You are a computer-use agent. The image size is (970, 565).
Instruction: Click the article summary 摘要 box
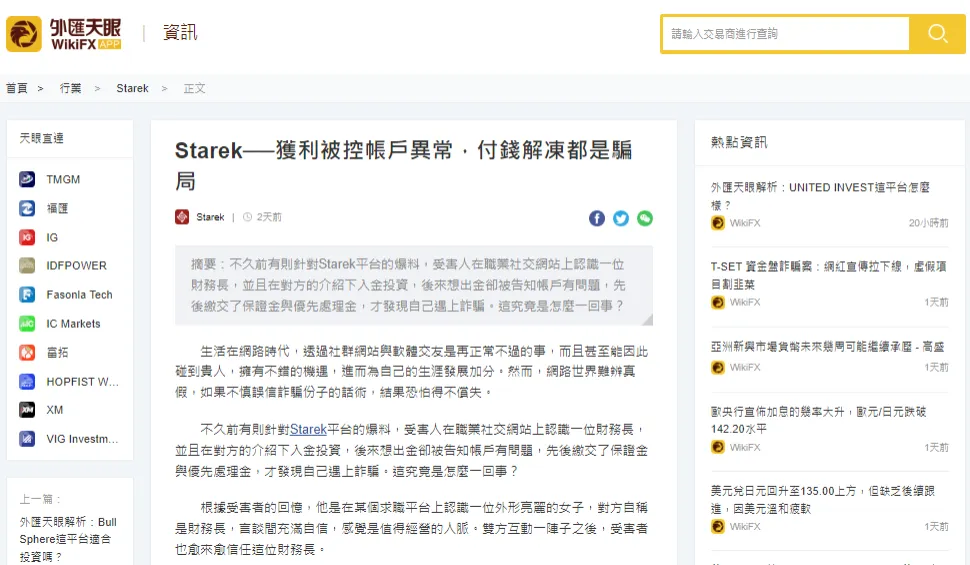414,285
